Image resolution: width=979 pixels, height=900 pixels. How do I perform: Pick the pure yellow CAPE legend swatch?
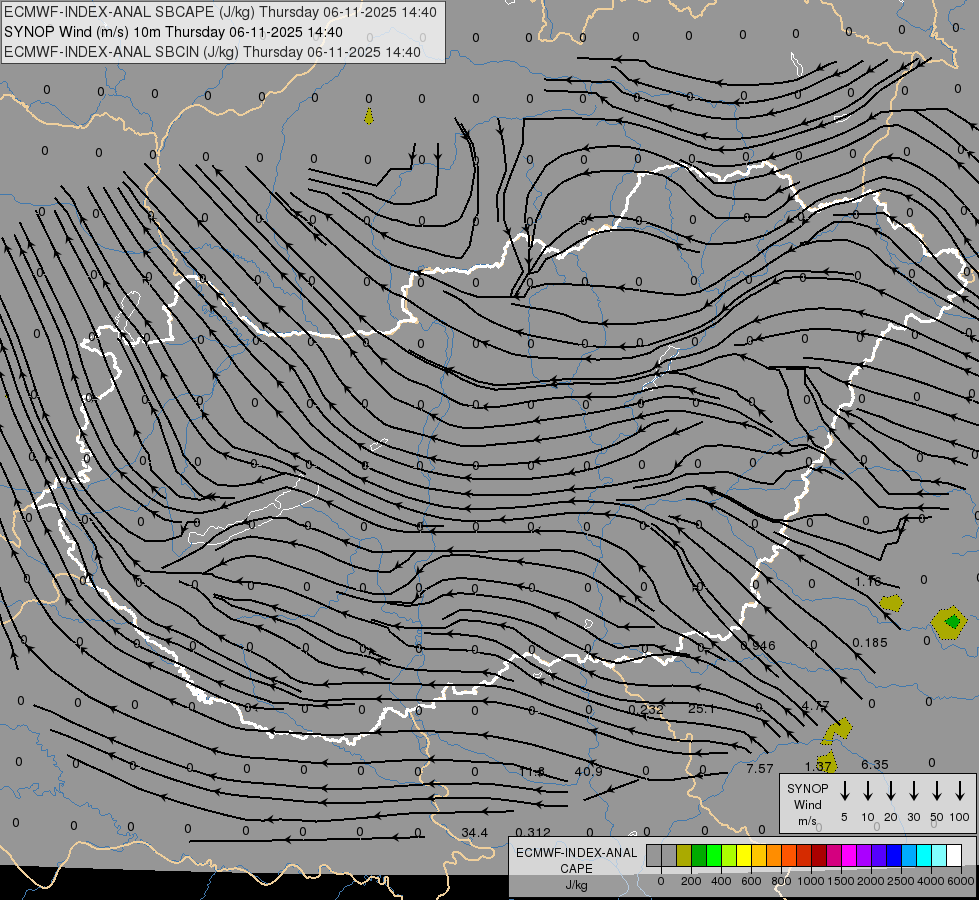click(x=744, y=855)
